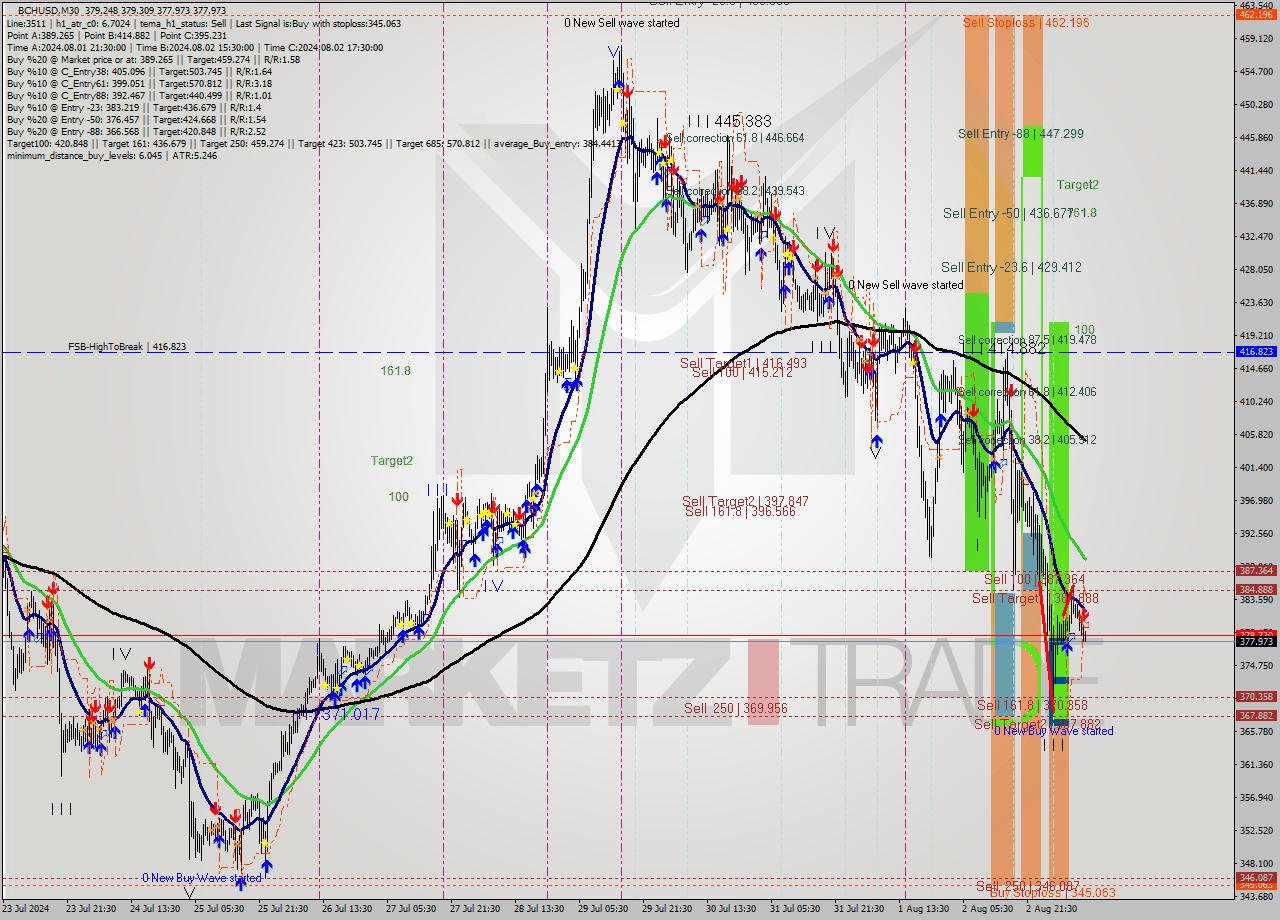Click the Buy %20 @ Entry -50 line
The height and width of the screenshot is (920, 1280).
136,119
